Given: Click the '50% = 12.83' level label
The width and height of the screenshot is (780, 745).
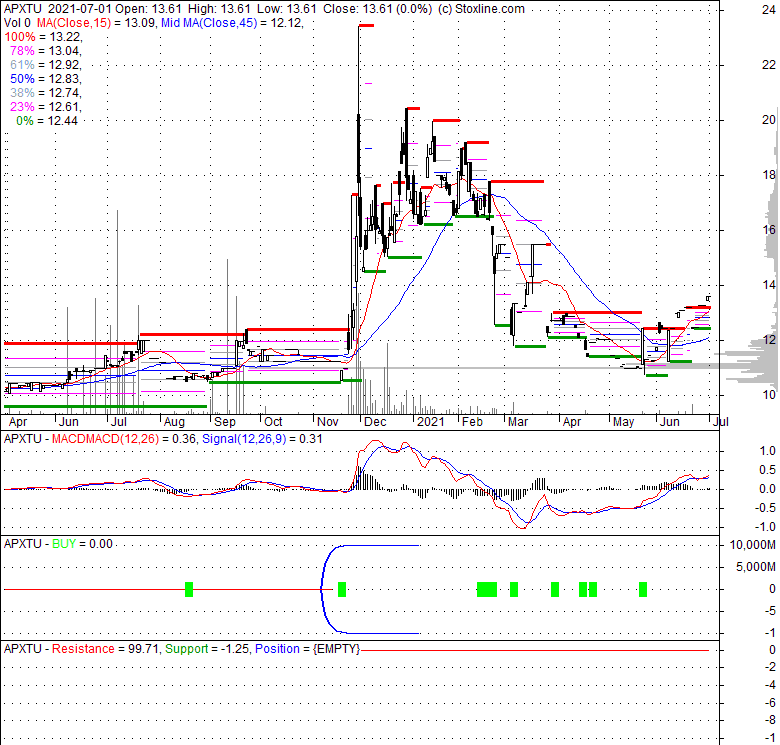Looking at the screenshot, I should point(46,79).
